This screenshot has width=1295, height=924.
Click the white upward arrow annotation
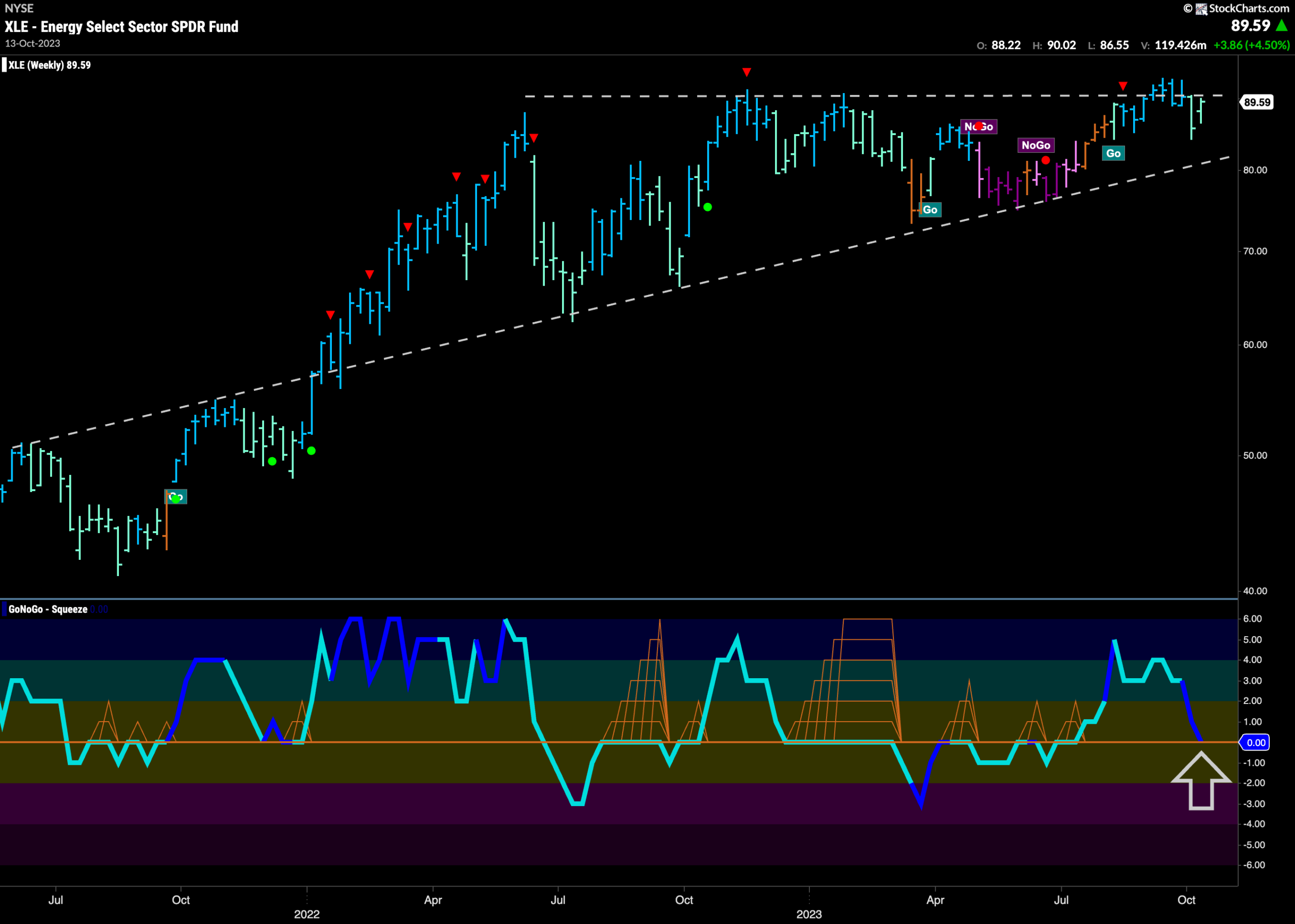[1200, 780]
